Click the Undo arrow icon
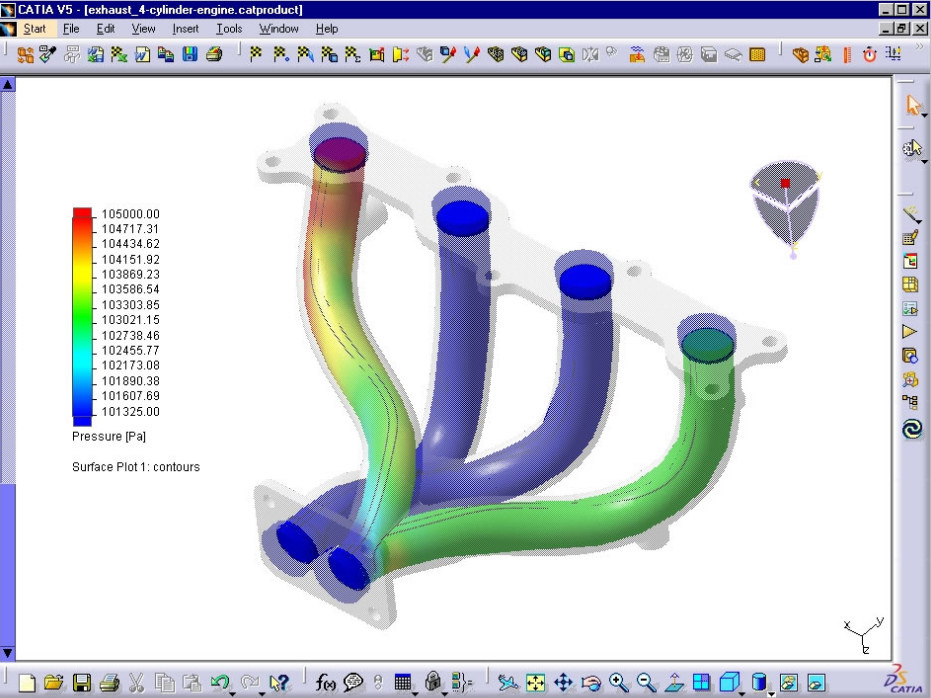Viewport: 931px width, 698px height. 219,681
